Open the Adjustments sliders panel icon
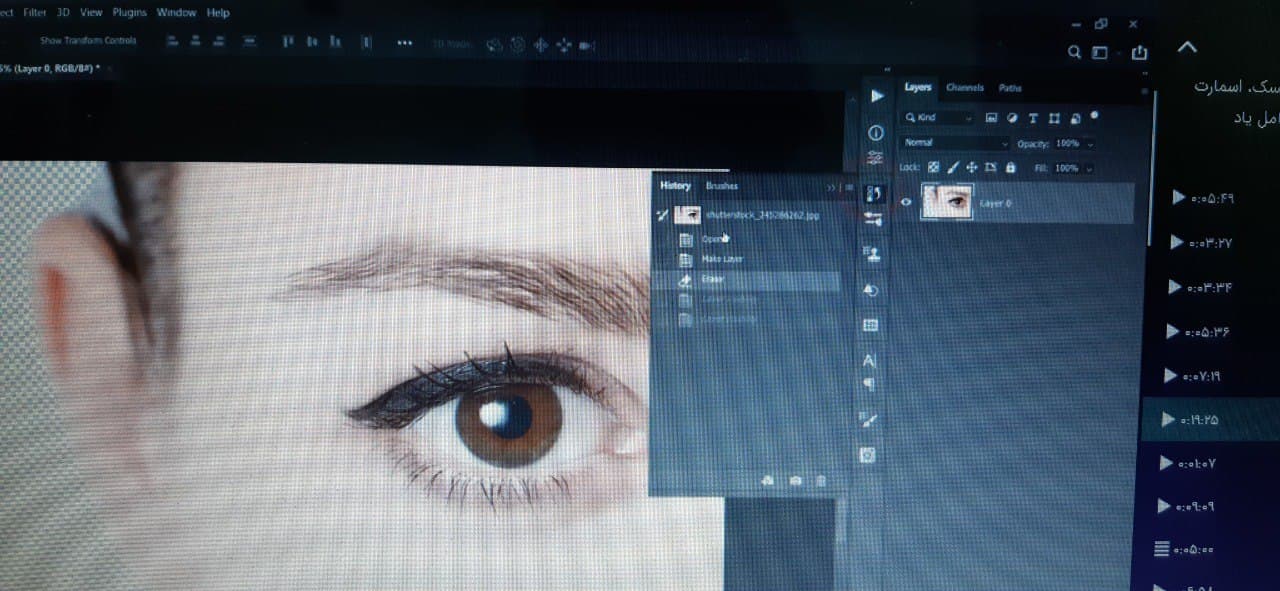 click(876, 158)
